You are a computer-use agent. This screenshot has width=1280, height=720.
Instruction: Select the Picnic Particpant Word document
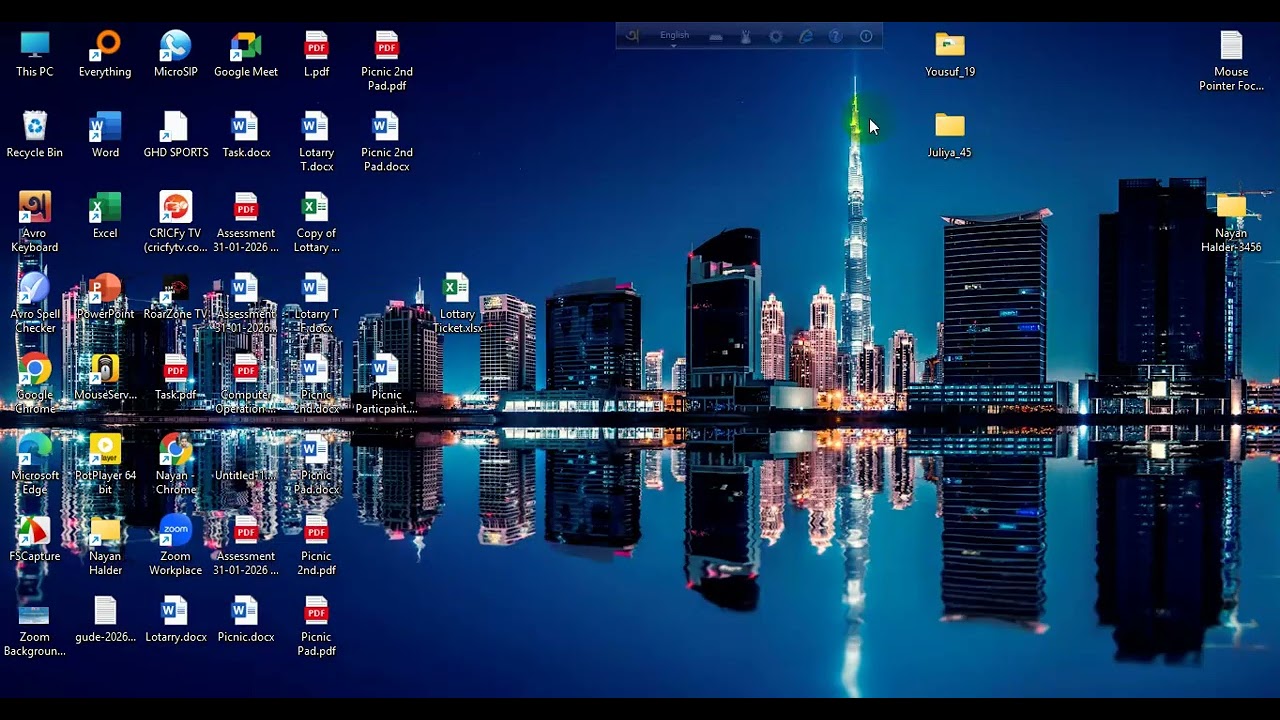(387, 385)
